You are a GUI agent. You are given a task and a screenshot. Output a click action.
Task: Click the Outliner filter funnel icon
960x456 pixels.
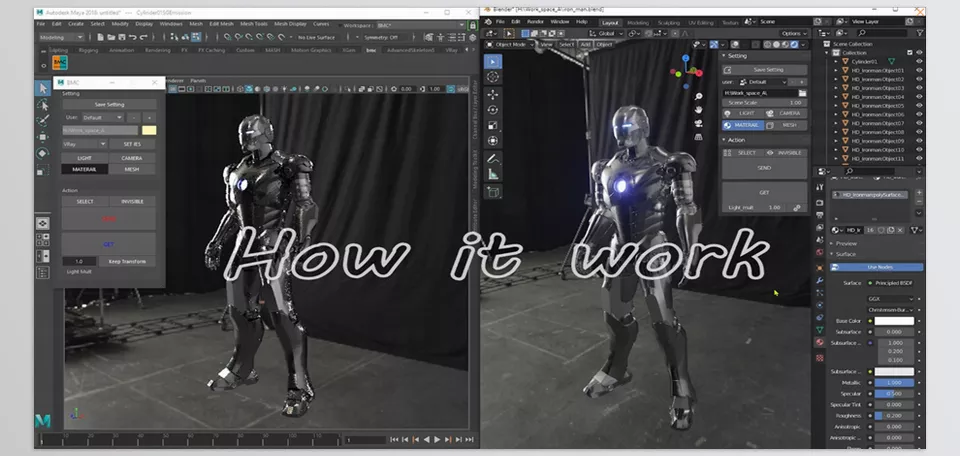click(x=920, y=33)
